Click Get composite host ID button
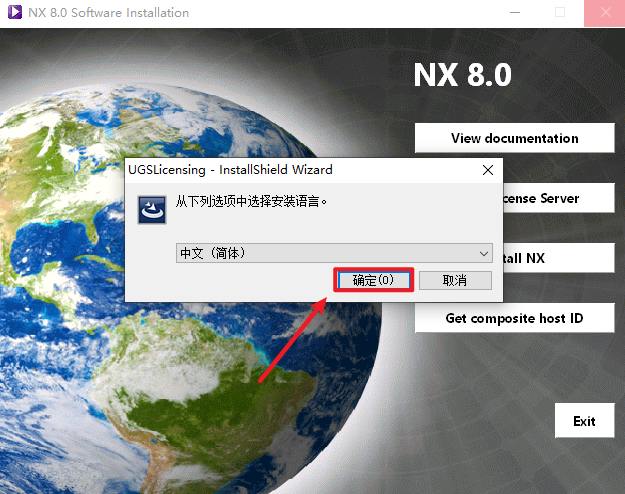 [x=515, y=318]
